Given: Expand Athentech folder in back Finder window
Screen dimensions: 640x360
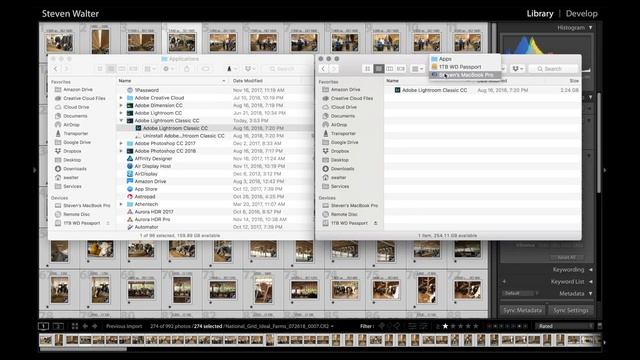Looking at the screenshot, I should click(121, 204).
